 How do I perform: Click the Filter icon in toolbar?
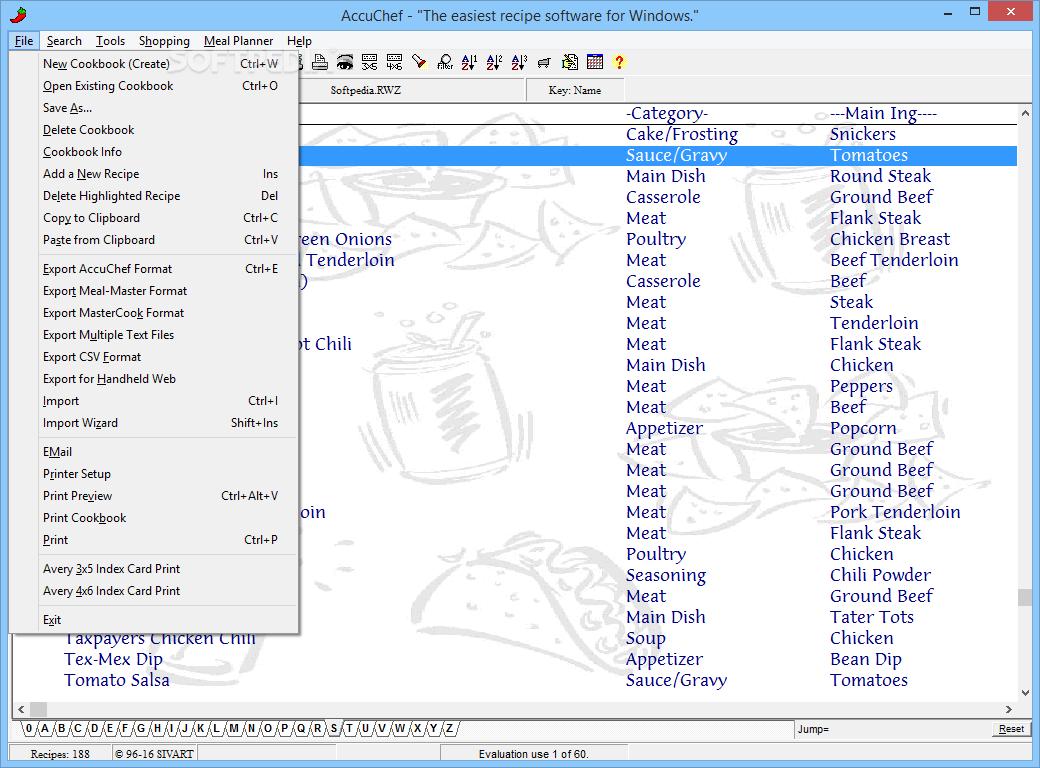tap(445, 62)
